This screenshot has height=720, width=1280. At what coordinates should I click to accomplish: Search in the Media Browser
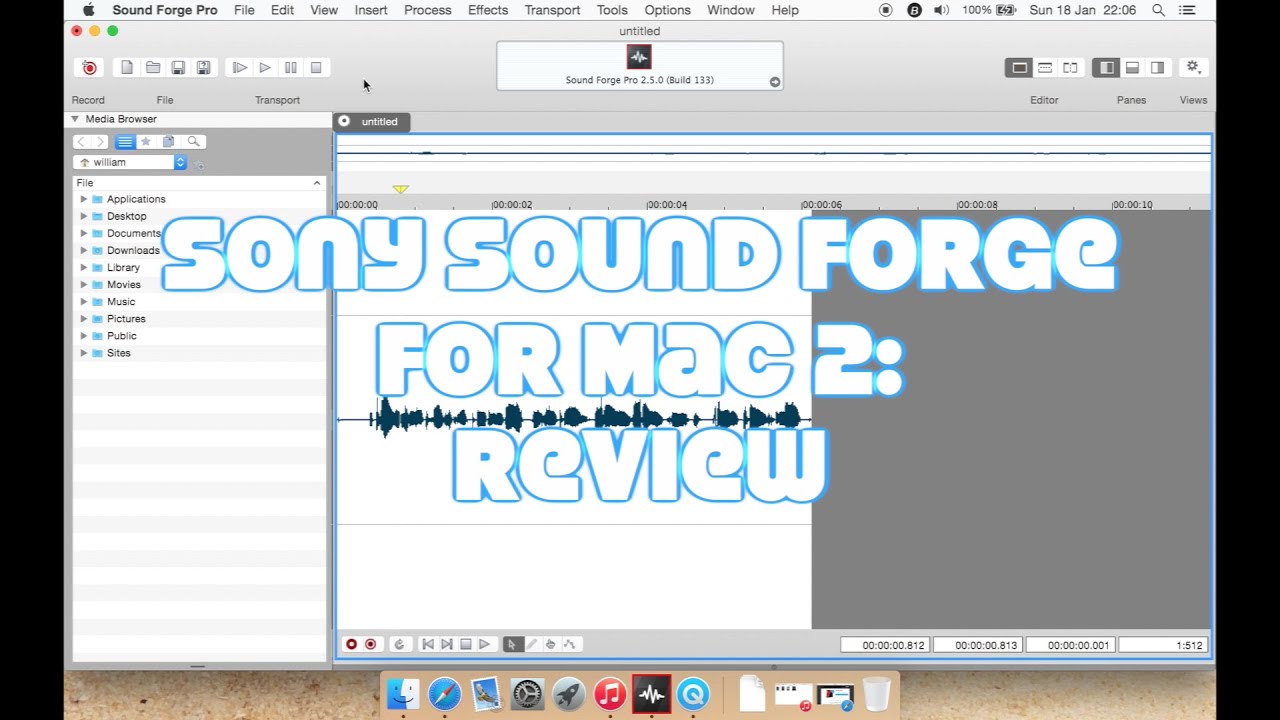tap(194, 142)
